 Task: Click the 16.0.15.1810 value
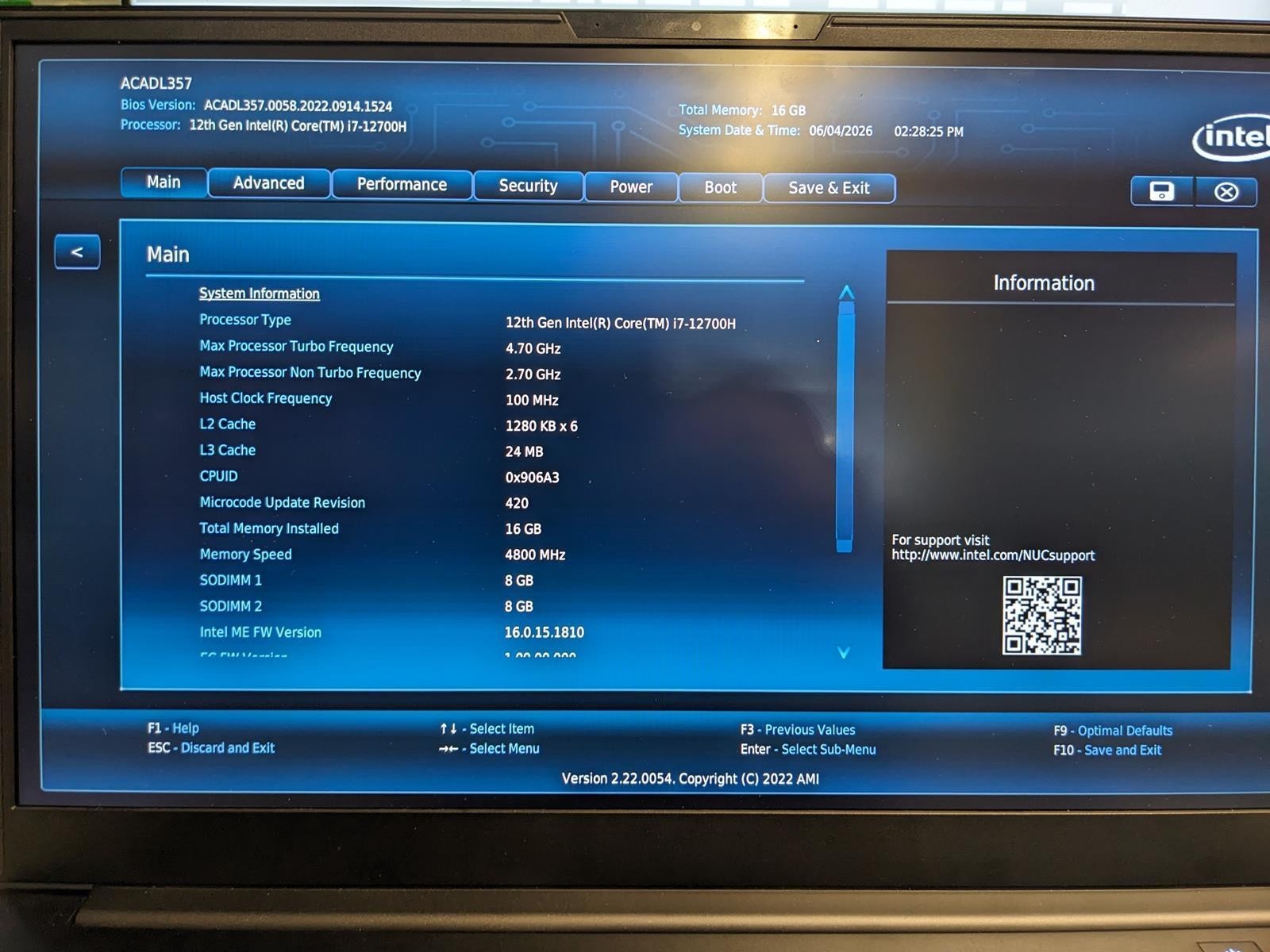pos(545,633)
